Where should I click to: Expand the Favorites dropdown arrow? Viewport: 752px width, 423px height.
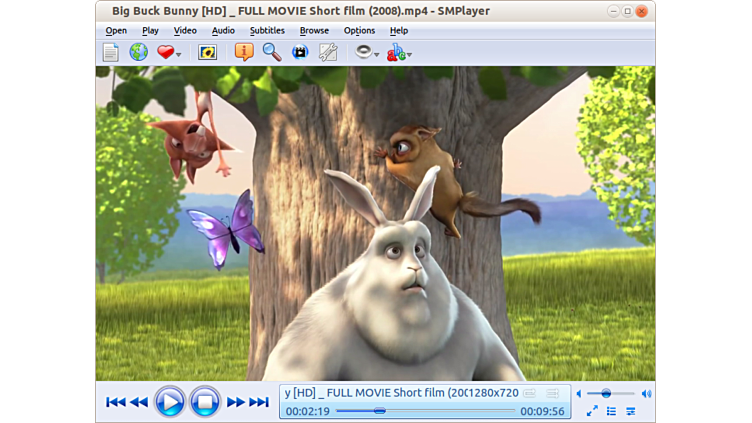(179, 54)
